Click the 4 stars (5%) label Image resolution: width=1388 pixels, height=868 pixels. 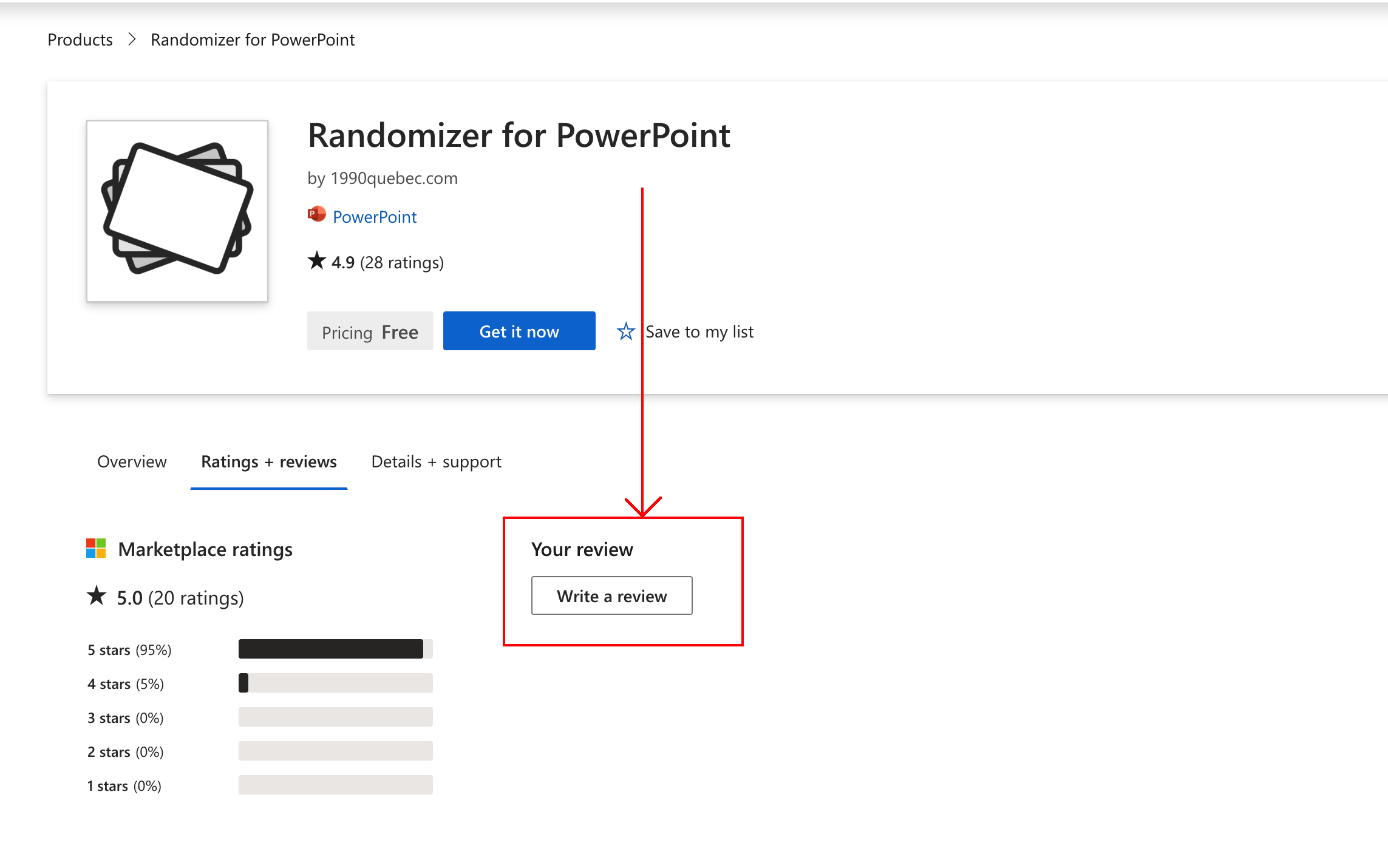point(126,684)
